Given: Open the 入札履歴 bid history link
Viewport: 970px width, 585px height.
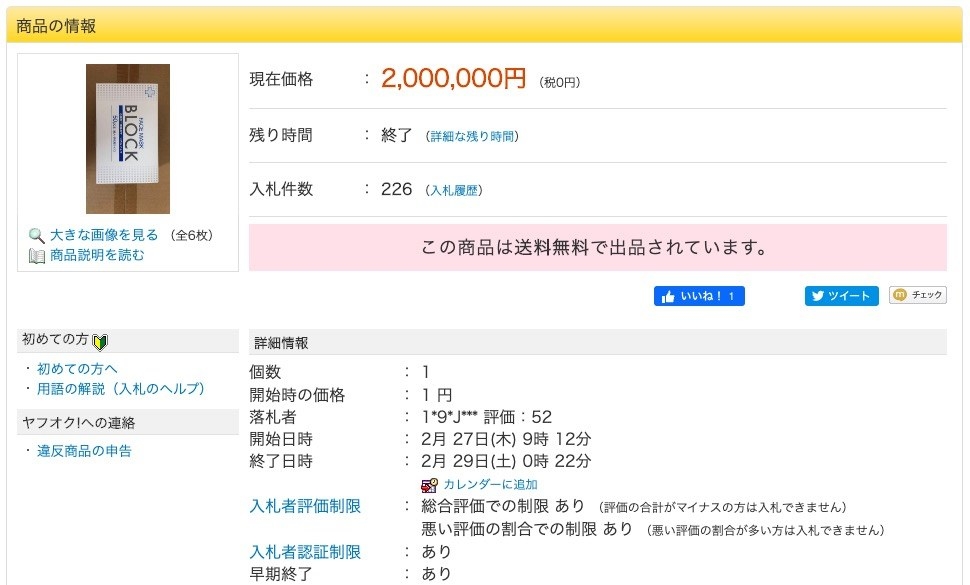Looking at the screenshot, I should coord(455,190).
